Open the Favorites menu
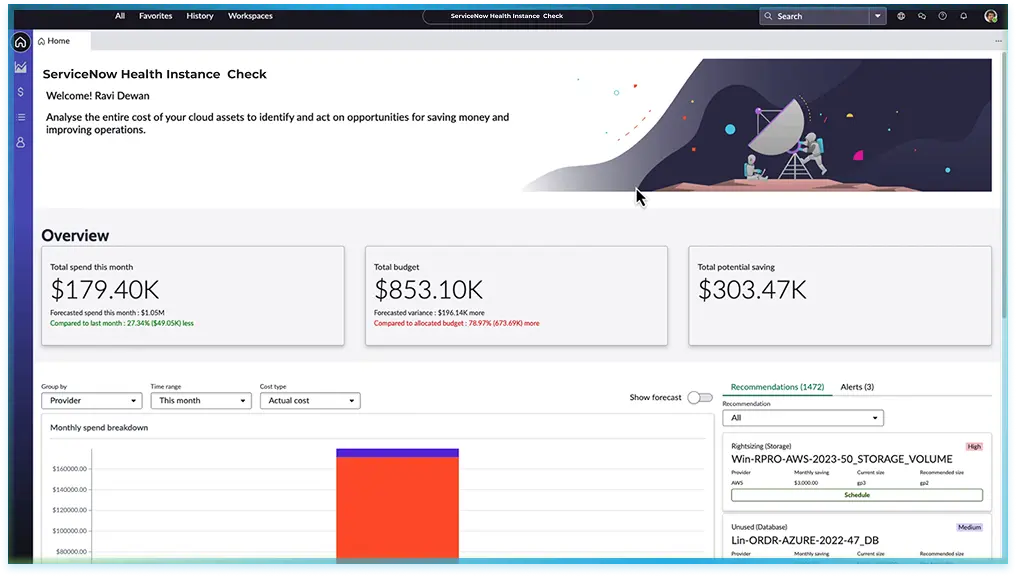This screenshot has height=576, width=1016. coord(156,16)
